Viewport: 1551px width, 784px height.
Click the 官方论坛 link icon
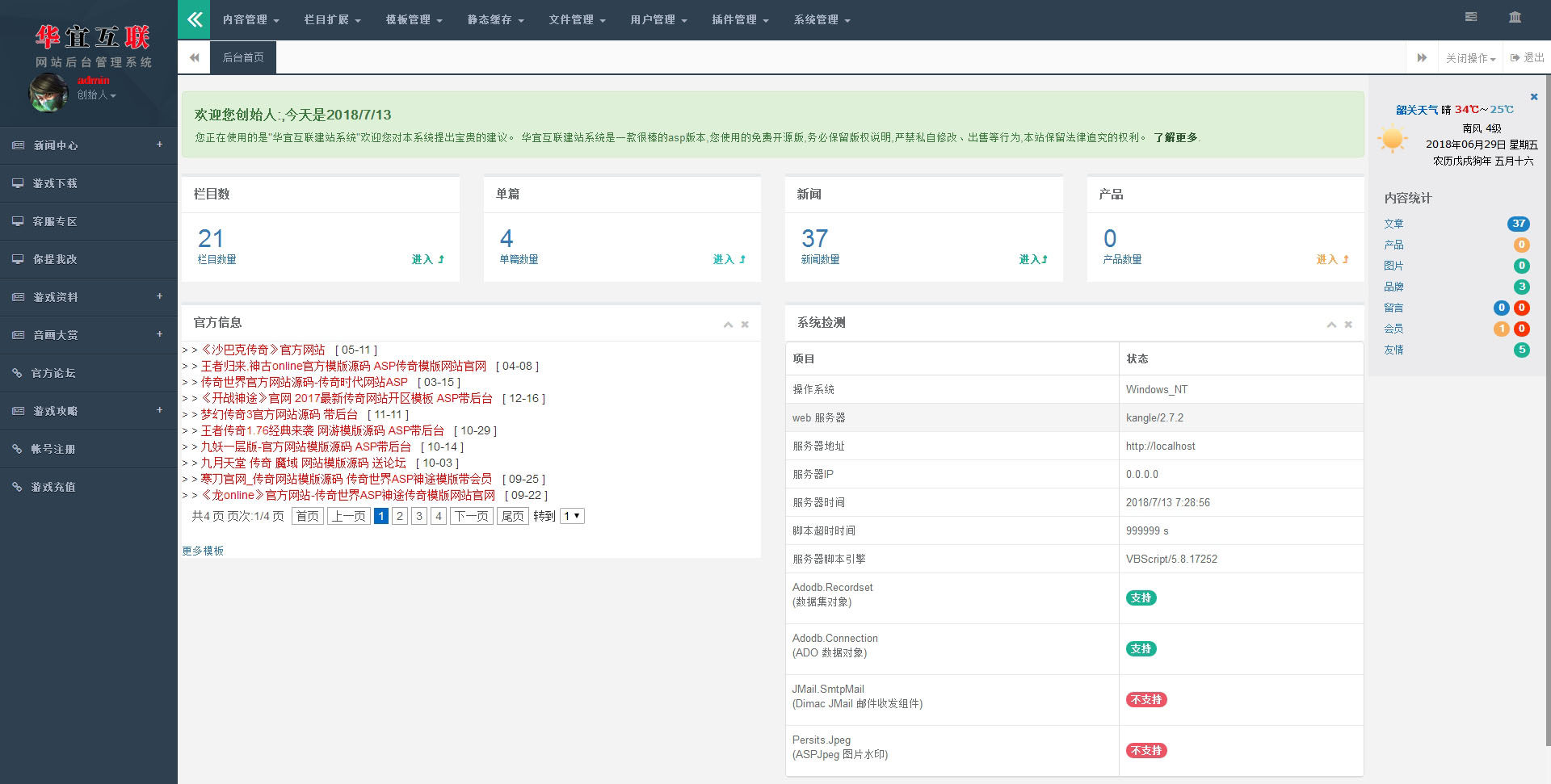pos(17,373)
